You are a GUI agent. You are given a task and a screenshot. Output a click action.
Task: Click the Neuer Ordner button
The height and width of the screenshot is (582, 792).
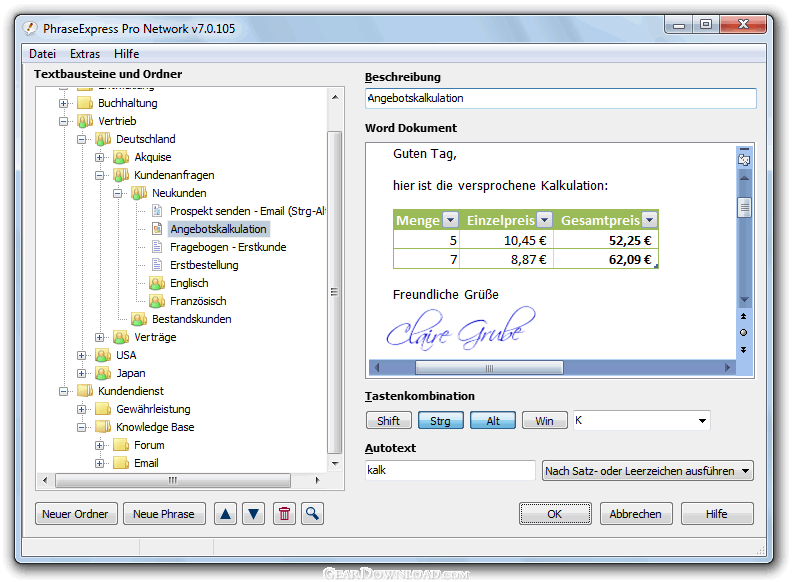tap(76, 514)
